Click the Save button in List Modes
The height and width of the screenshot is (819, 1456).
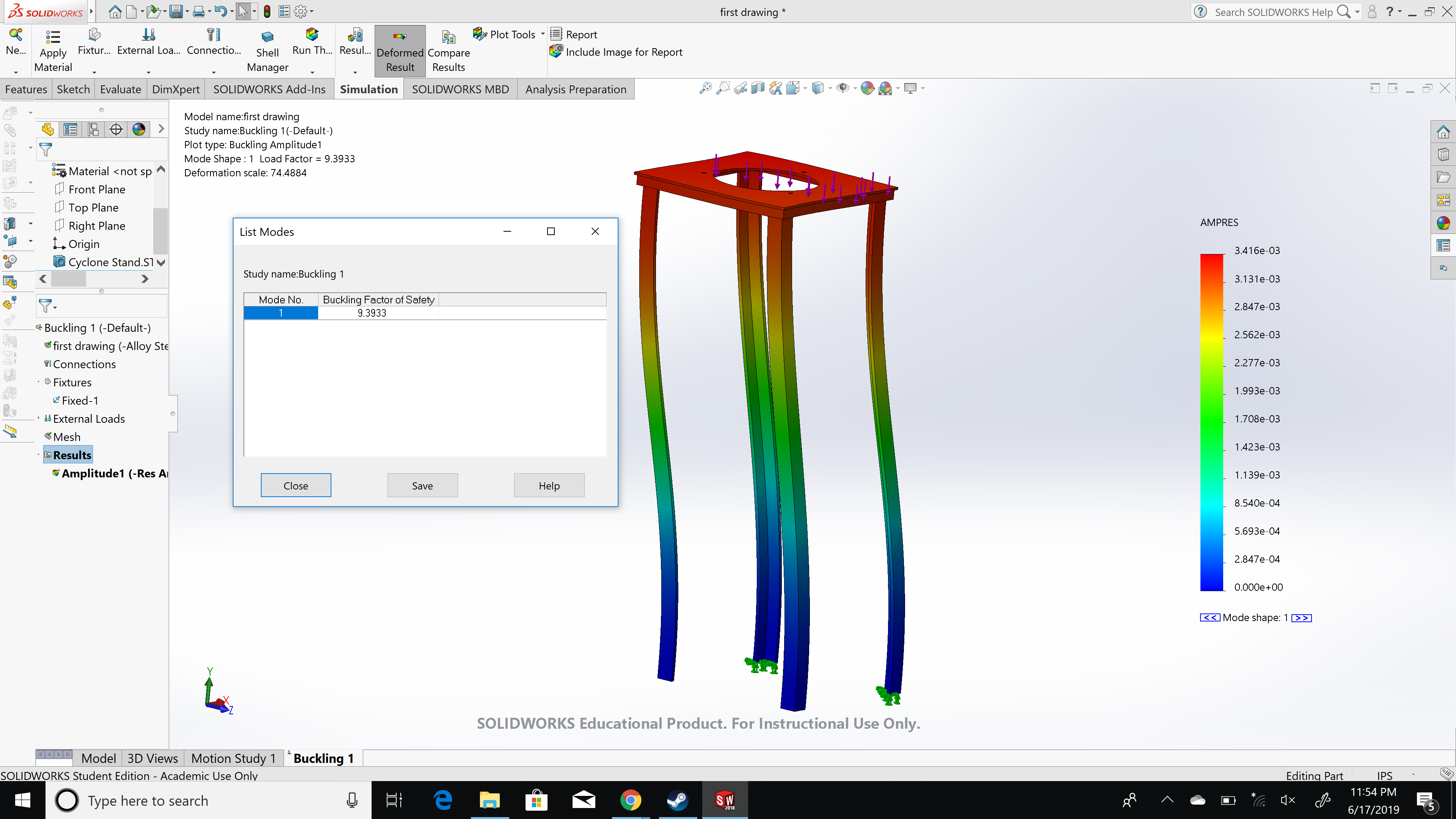[422, 485]
